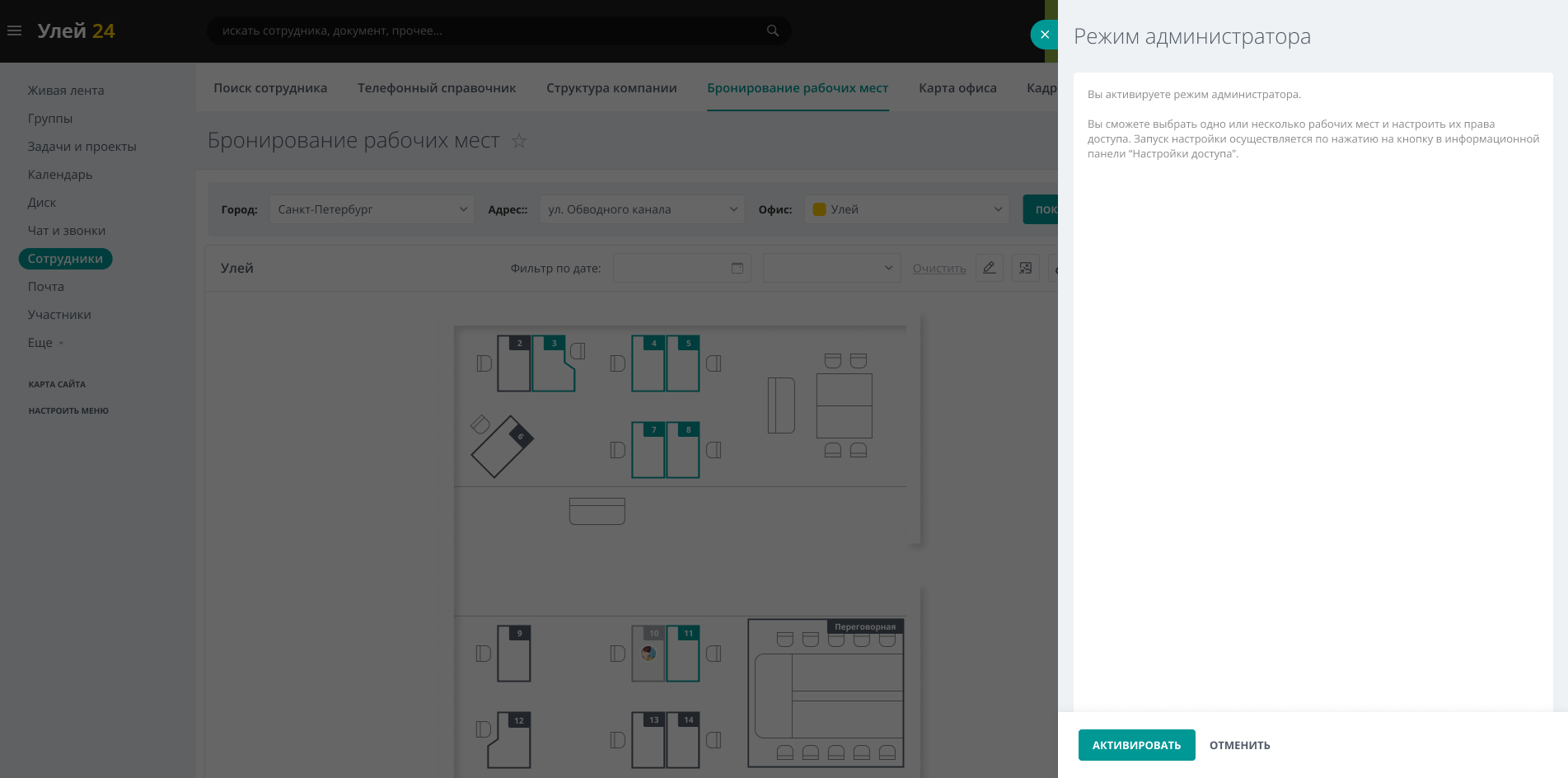Viewport: 1568px width, 778px height.
Task: Click the date filter input field
Action: pyautogui.click(x=681, y=268)
